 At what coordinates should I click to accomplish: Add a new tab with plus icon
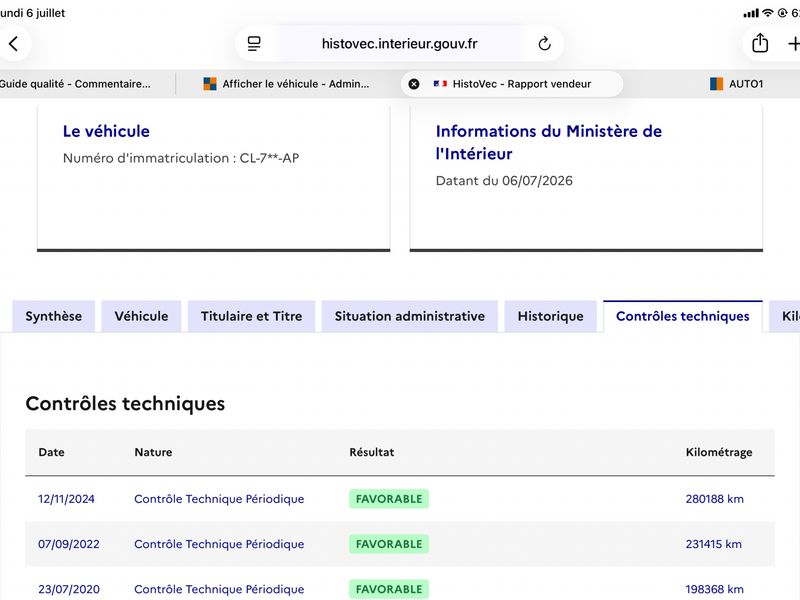point(793,44)
